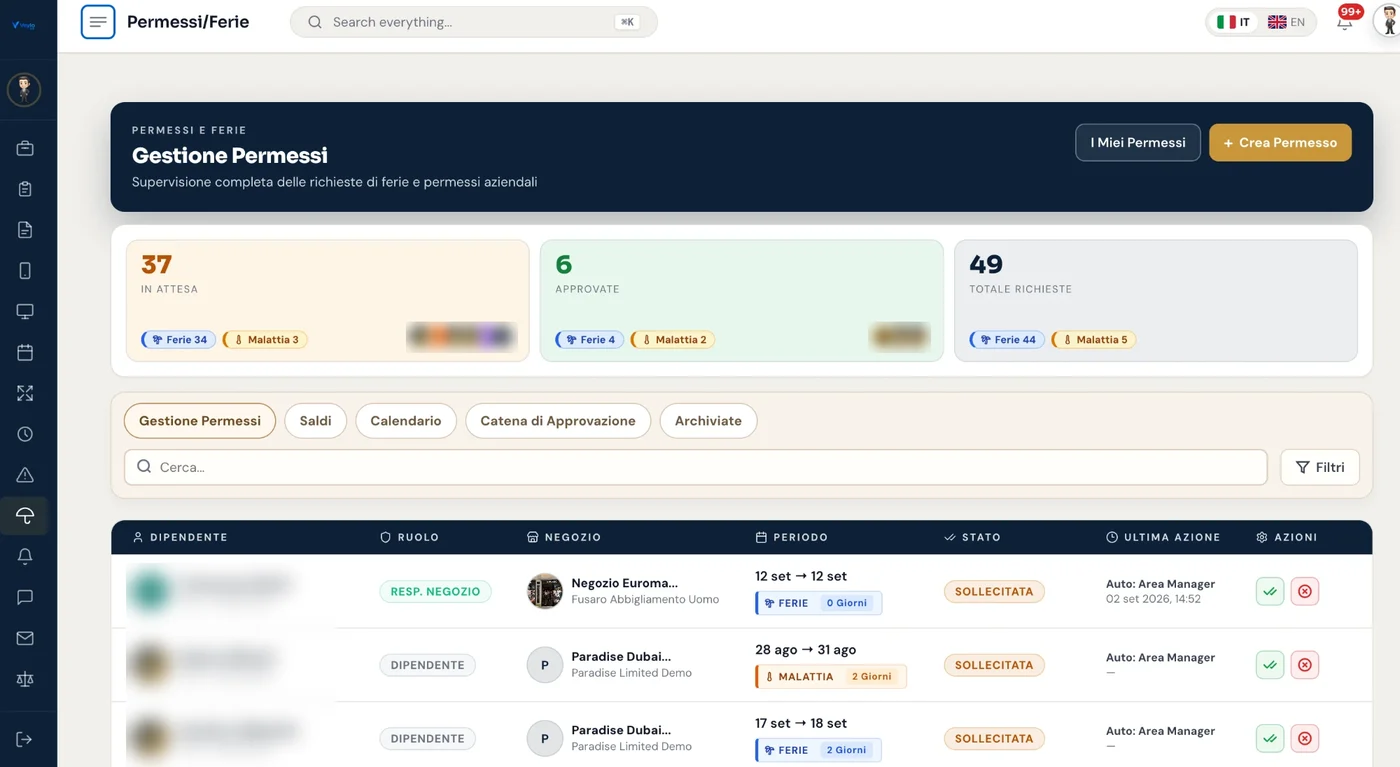This screenshot has width=1400, height=767.
Task: Go to the calendar icon in the sidebar
Action: pyautogui.click(x=25, y=352)
